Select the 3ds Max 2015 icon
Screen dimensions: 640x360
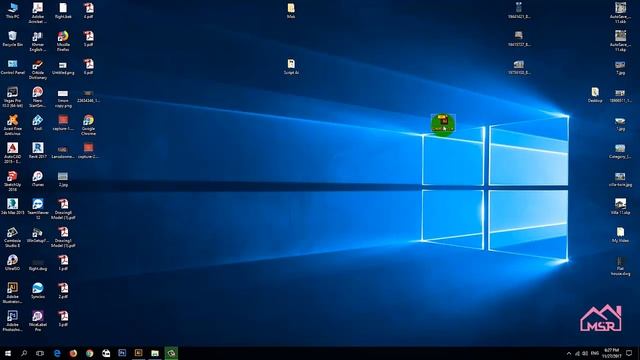[13, 207]
